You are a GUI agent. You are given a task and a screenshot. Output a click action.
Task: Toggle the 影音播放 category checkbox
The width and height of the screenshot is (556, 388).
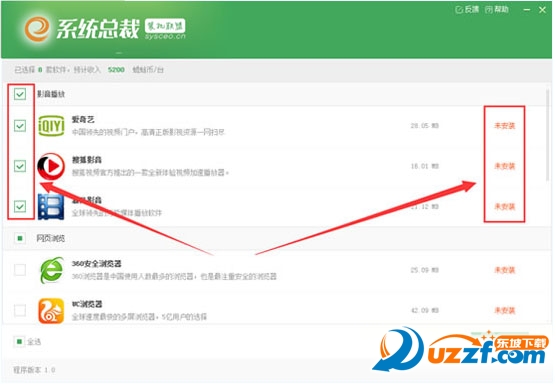pyautogui.click(x=20, y=94)
